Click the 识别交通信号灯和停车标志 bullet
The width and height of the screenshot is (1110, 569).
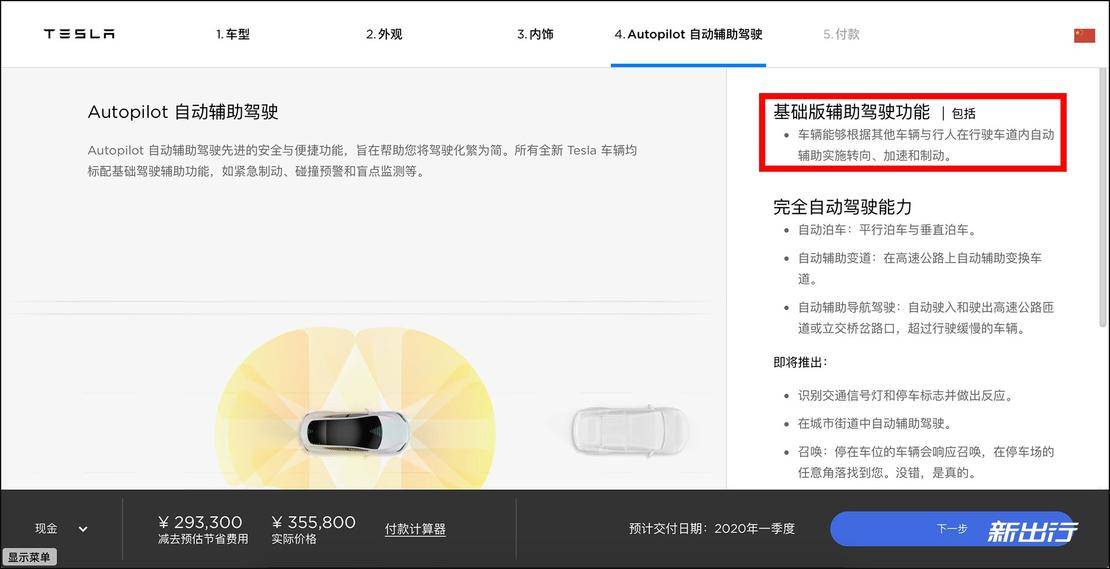[905, 396]
